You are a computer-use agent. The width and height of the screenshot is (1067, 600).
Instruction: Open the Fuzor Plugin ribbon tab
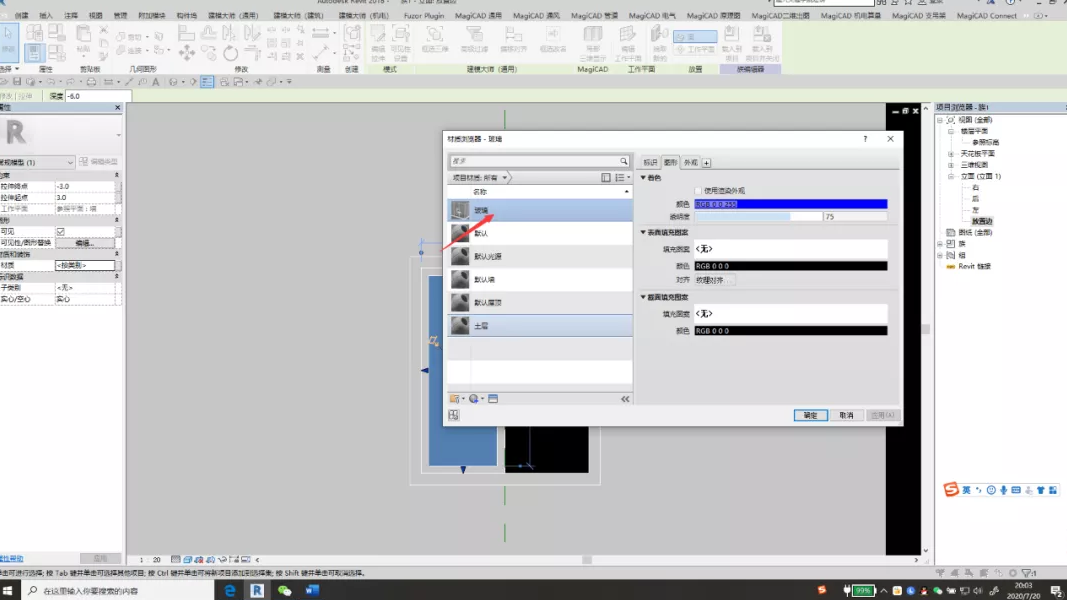[x=423, y=15]
